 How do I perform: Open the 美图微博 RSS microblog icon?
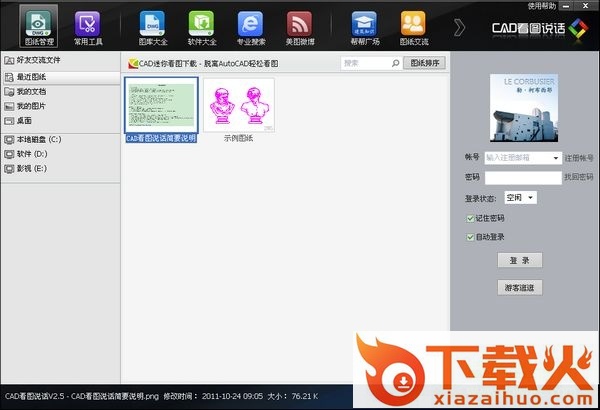(300, 28)
